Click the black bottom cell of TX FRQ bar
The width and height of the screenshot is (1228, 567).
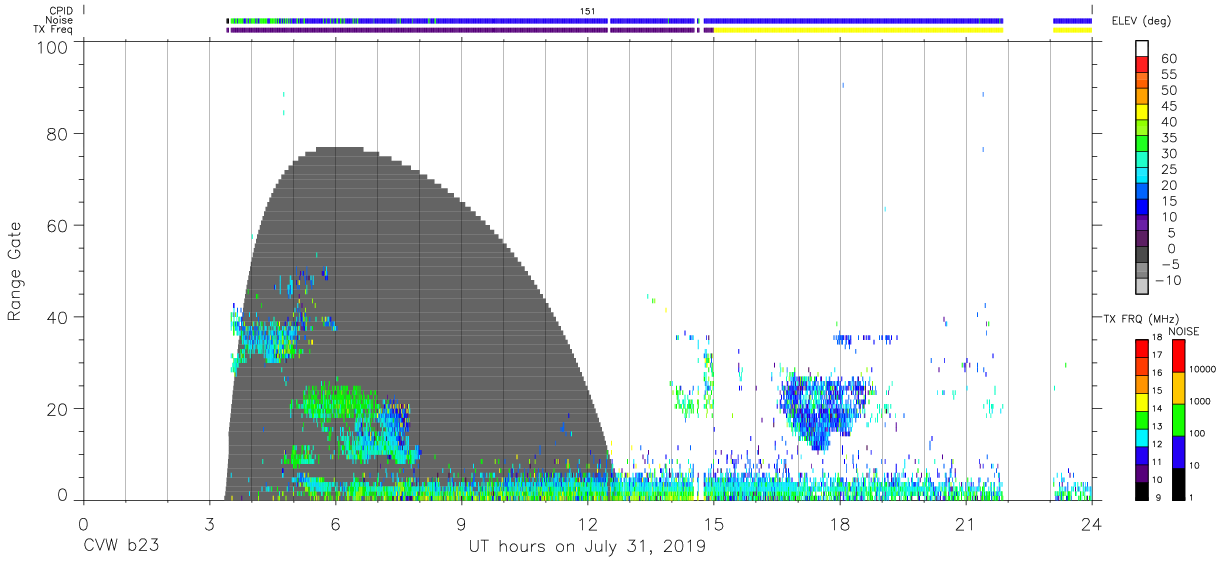(x=1142, y=491)
